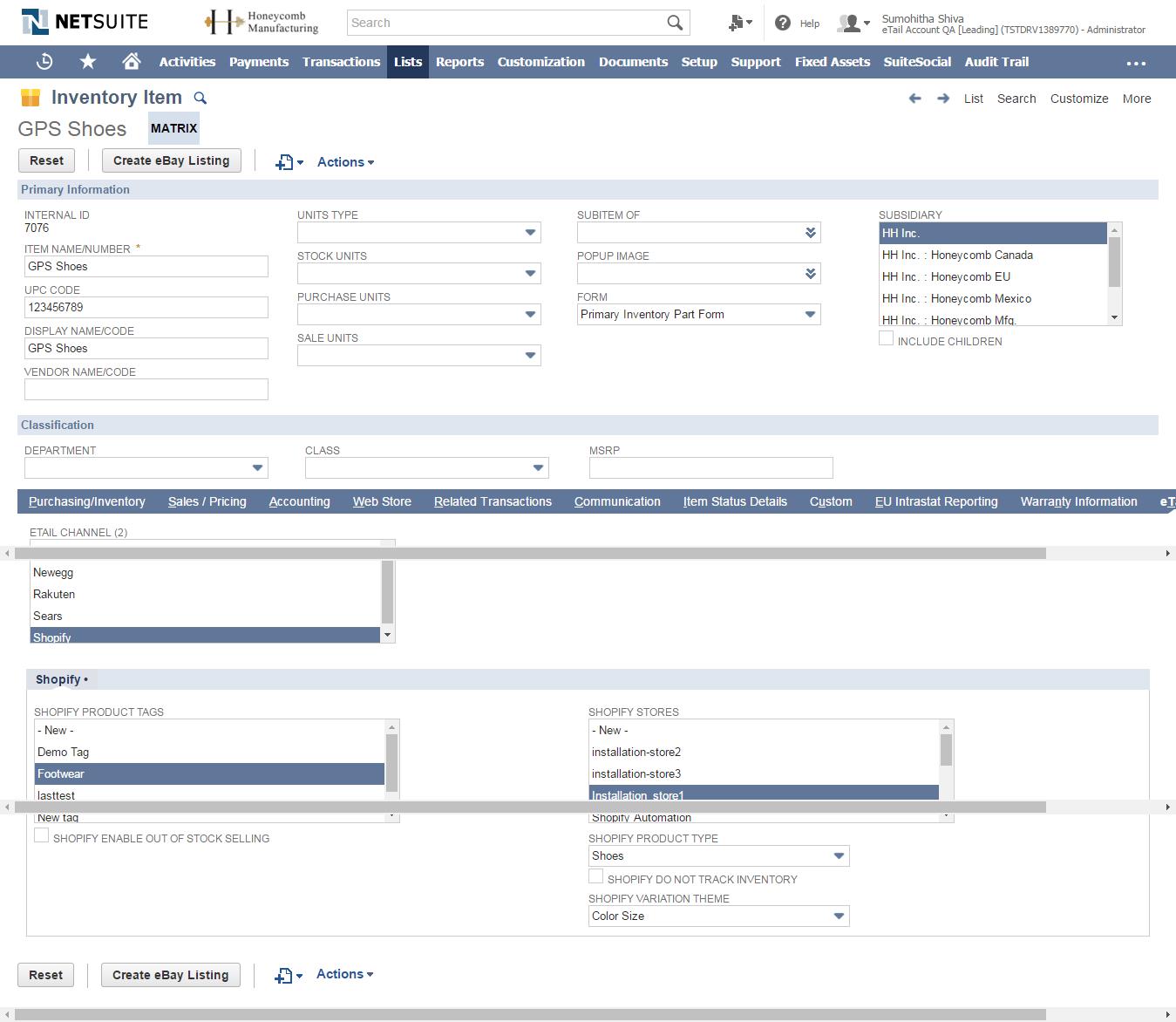Open top Actions menu

pyautogui.click(x=345, y=162)
